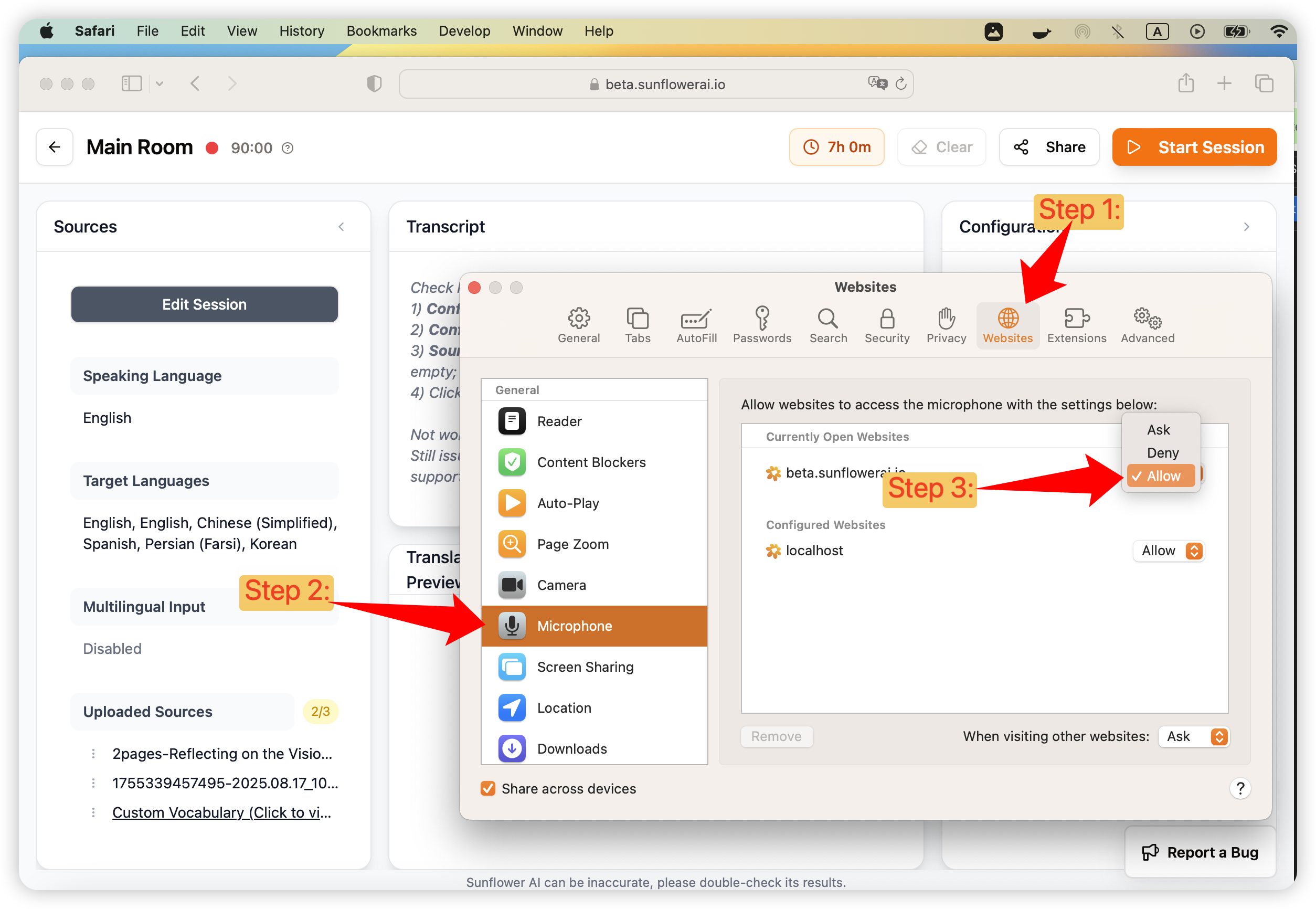
Task: Select the Websites preferences tab
Action: point(1007,325)
